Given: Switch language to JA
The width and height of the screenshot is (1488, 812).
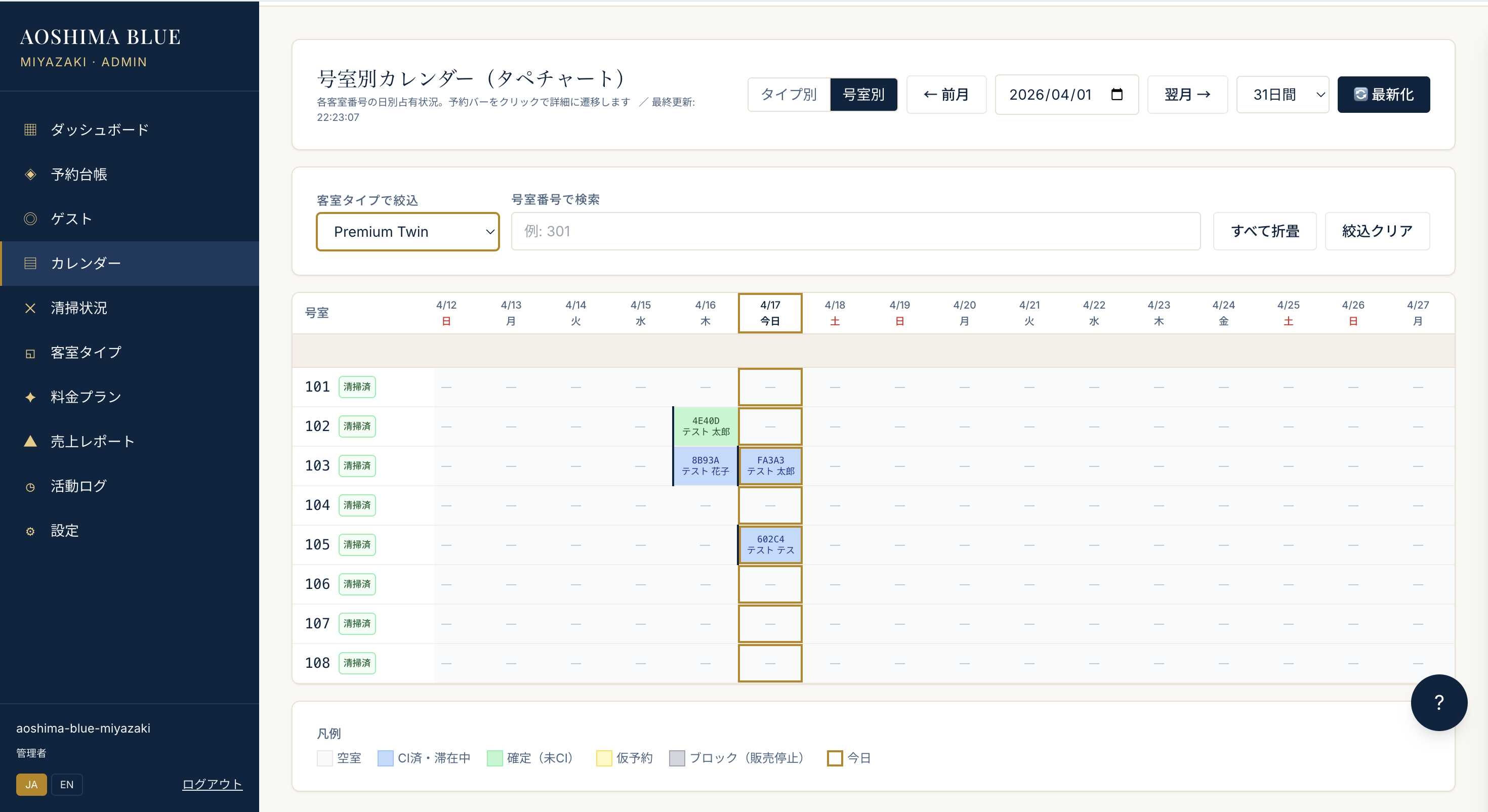Looking at the screenshot, I should [31, 784].
